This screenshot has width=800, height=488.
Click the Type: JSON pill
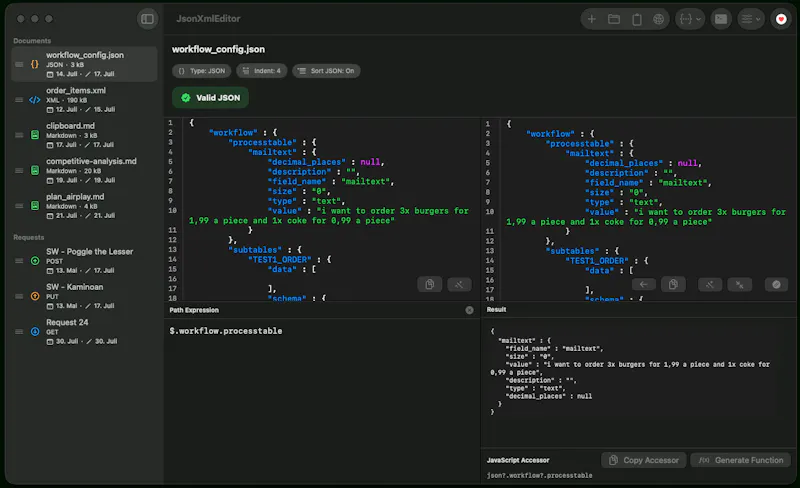(x=202, y=71)
